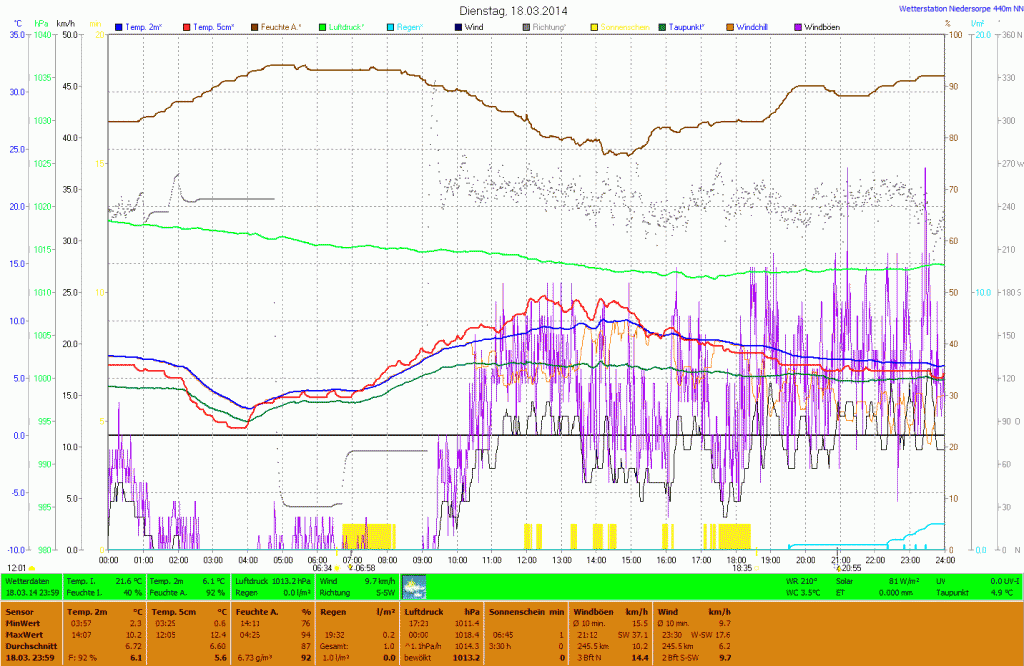Click the Sensor header in the statistics table
This screenshot has height=666, width=1024.
[19, 610]
